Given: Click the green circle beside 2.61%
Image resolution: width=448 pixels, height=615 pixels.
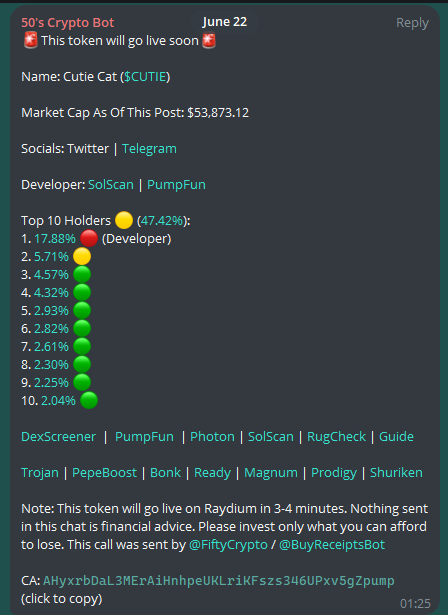Looking at the screenshot, I should coord(82,347).
